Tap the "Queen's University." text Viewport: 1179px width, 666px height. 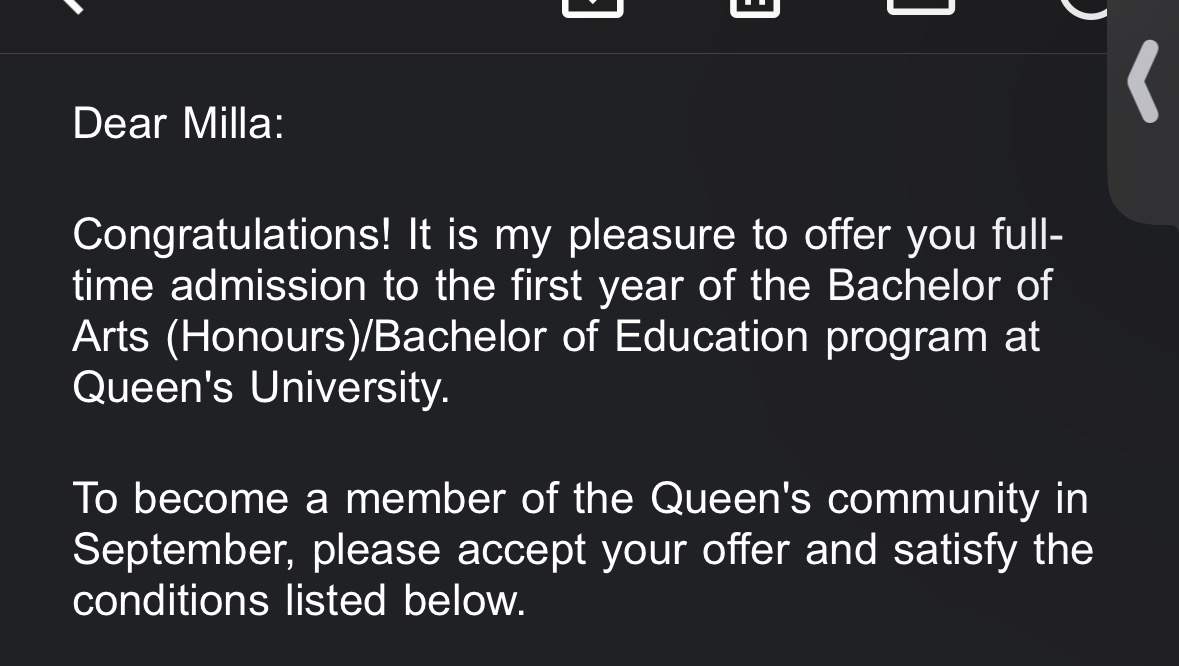[x=261, y=388]
